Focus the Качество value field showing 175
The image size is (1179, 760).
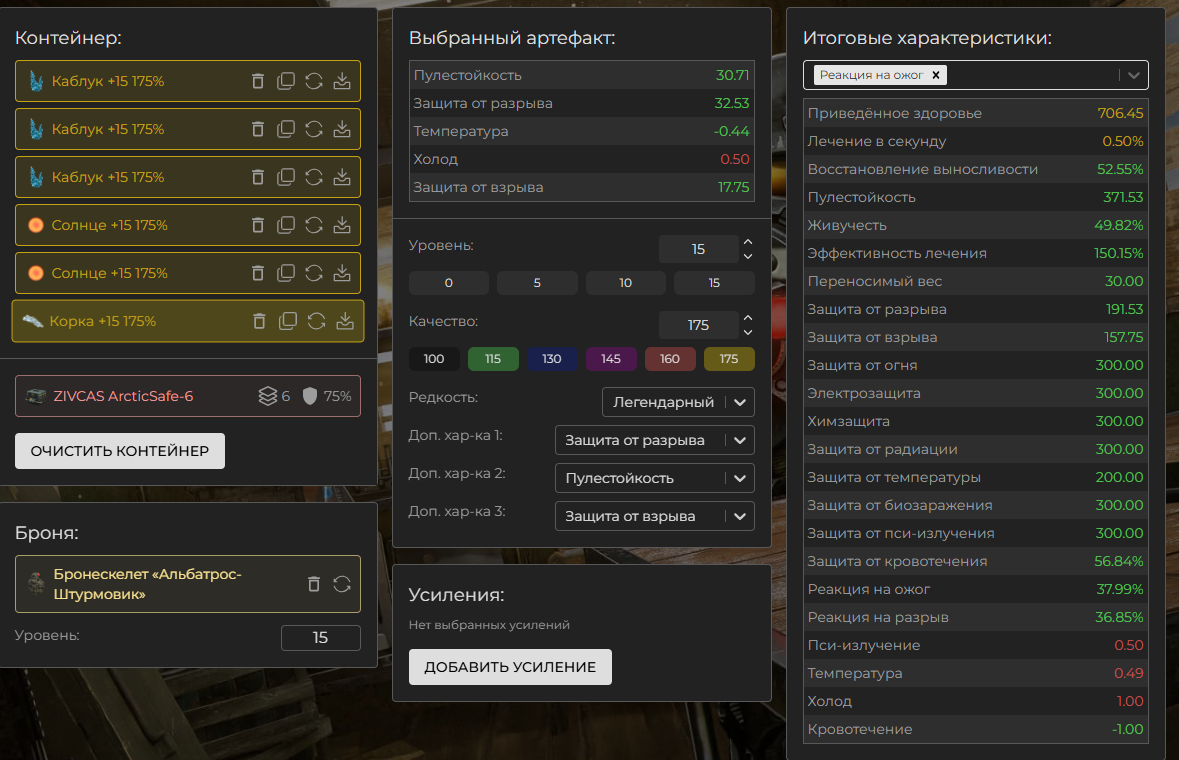699,325
